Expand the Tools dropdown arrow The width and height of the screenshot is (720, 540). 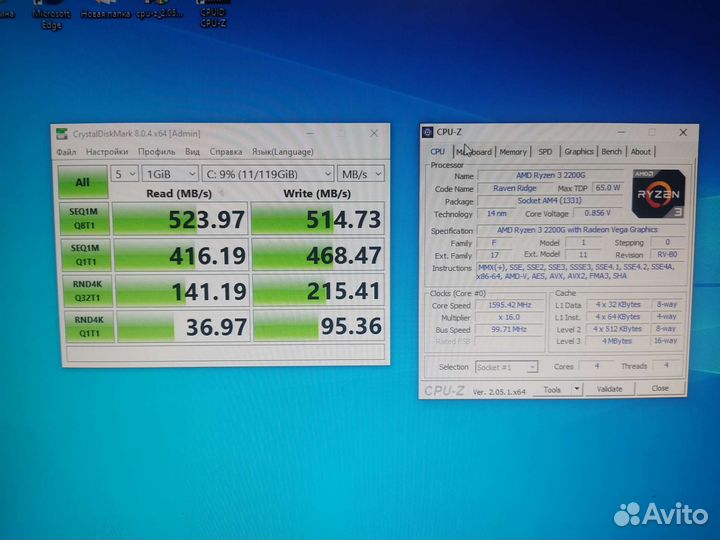coord(577,389)
